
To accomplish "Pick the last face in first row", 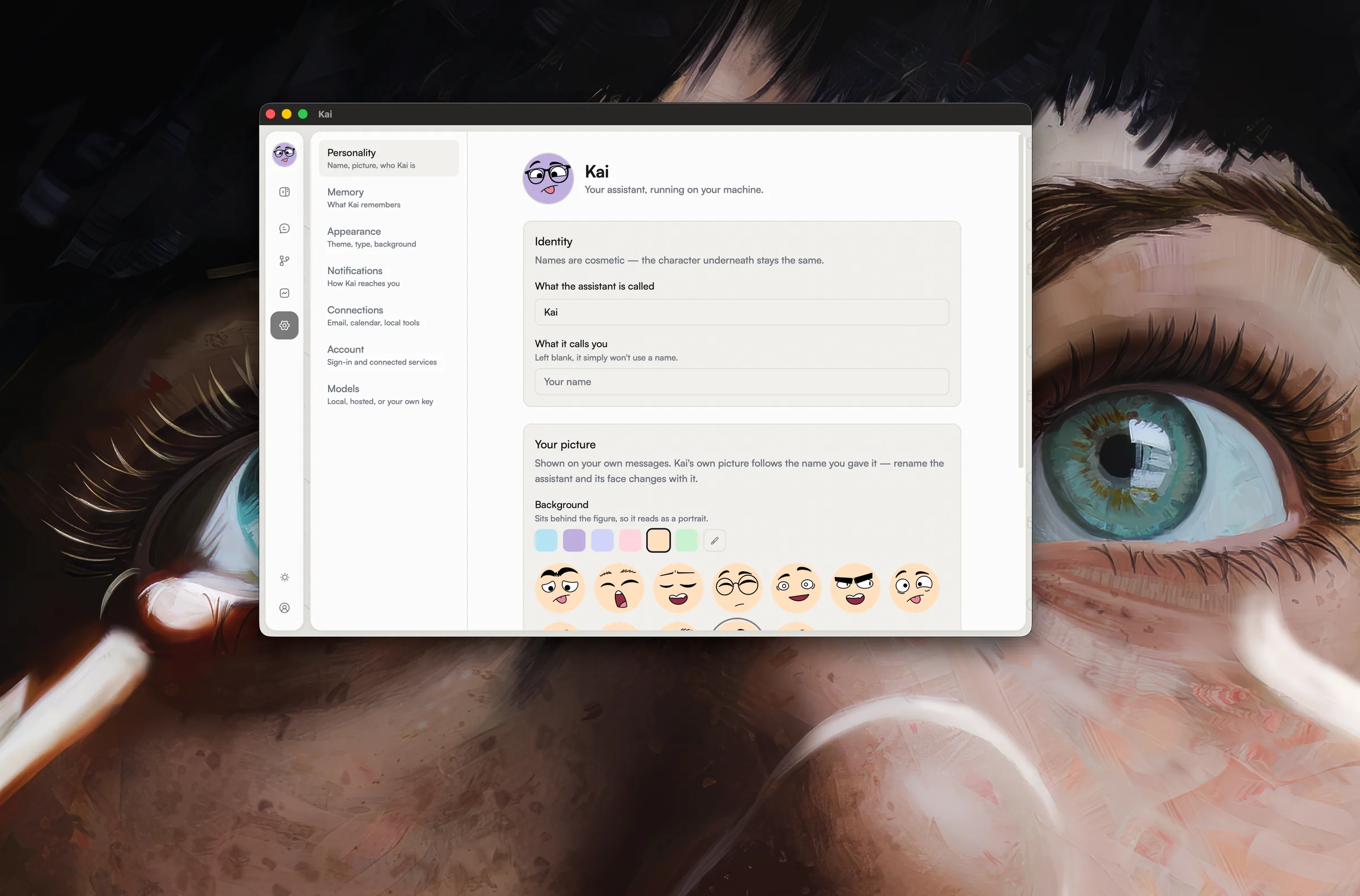I will point(914,588).
